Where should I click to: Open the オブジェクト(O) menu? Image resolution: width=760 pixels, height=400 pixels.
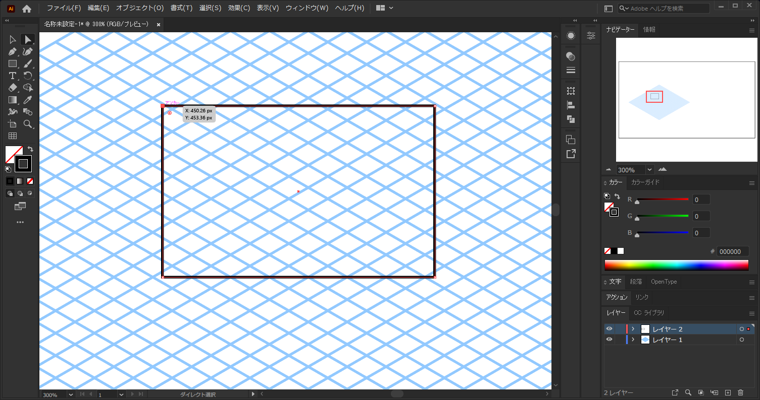point(140,8)
